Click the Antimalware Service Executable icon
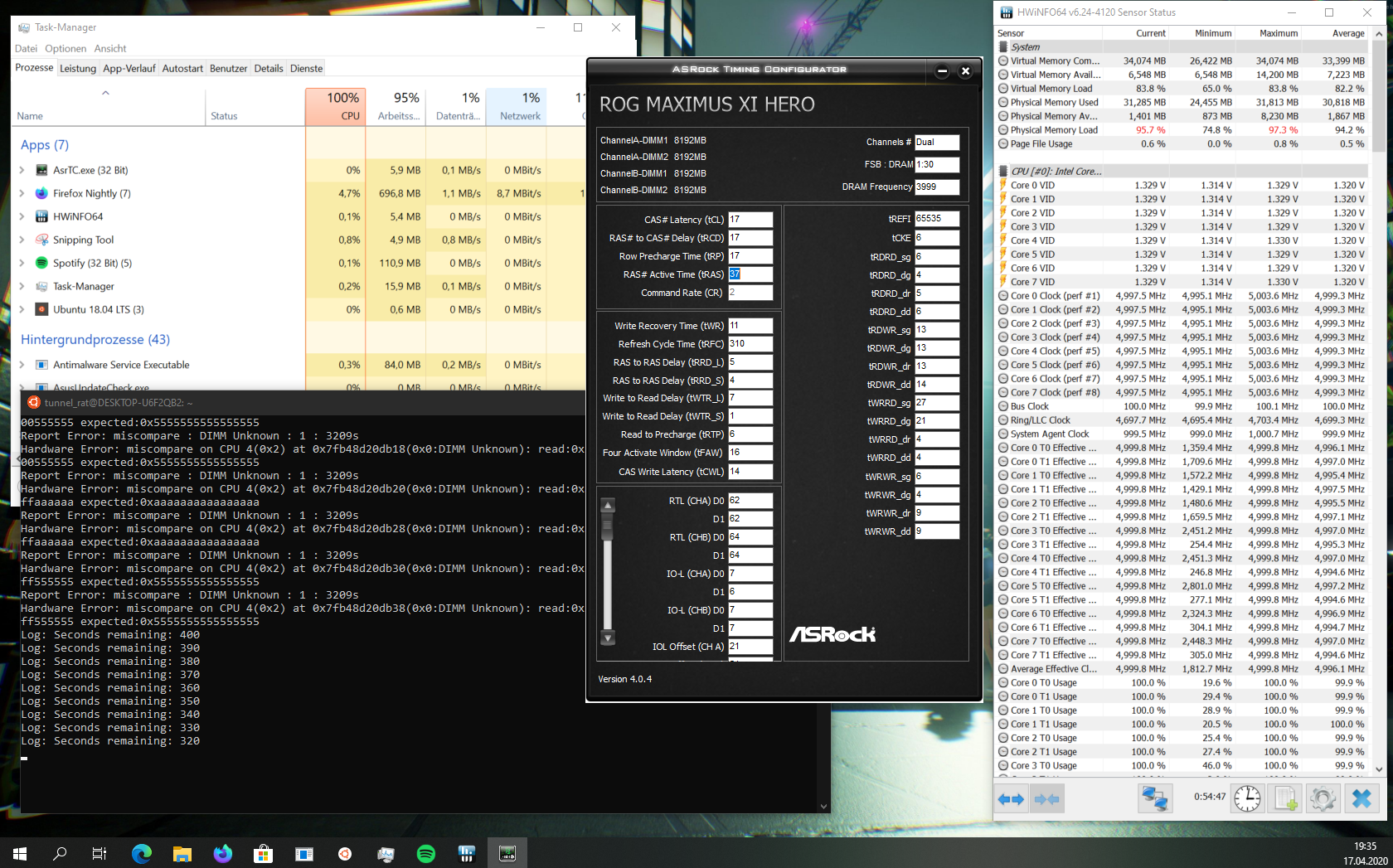 click(x=41, y=365)
